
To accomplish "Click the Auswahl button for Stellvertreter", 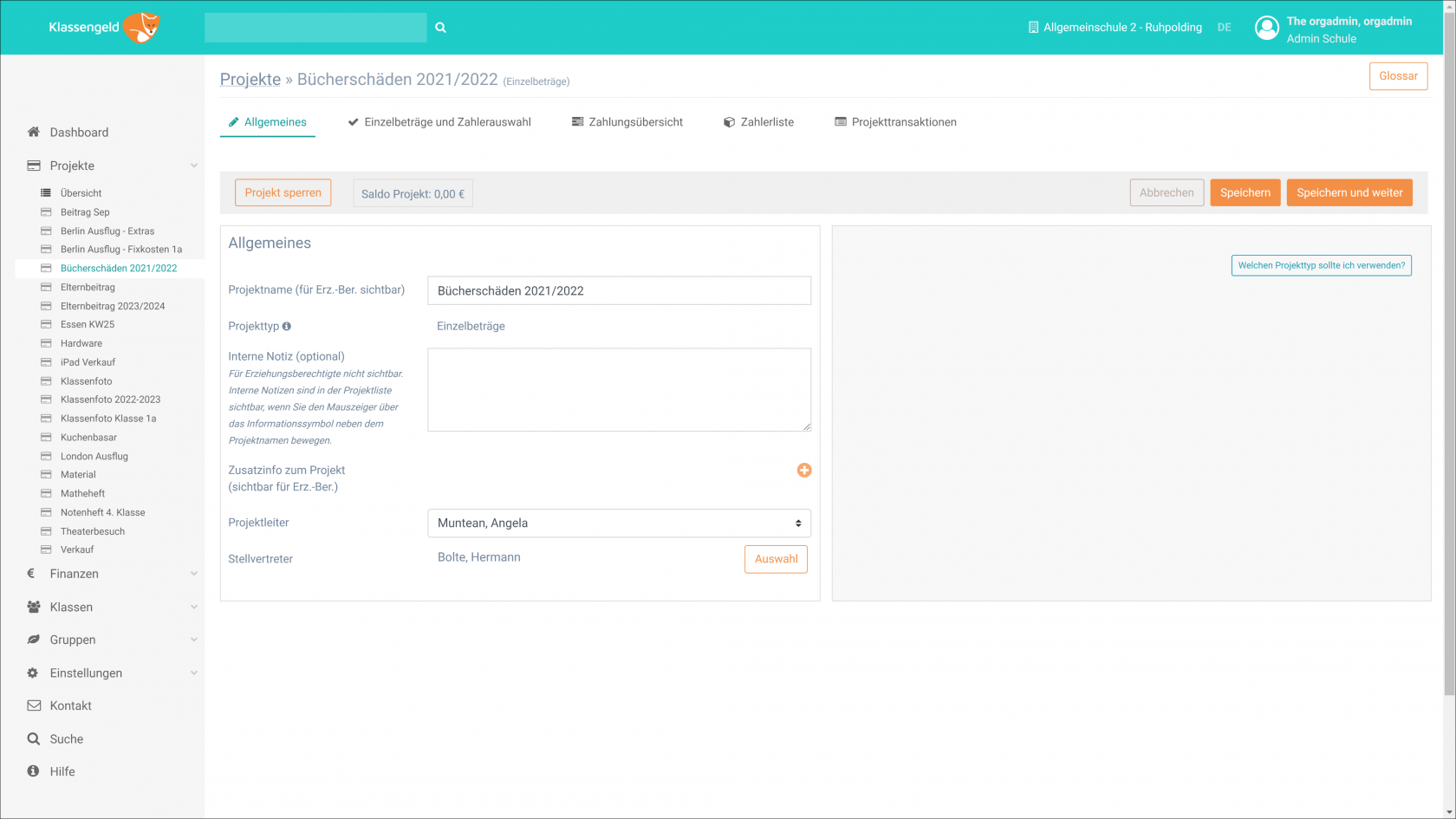I will point(776,559).
